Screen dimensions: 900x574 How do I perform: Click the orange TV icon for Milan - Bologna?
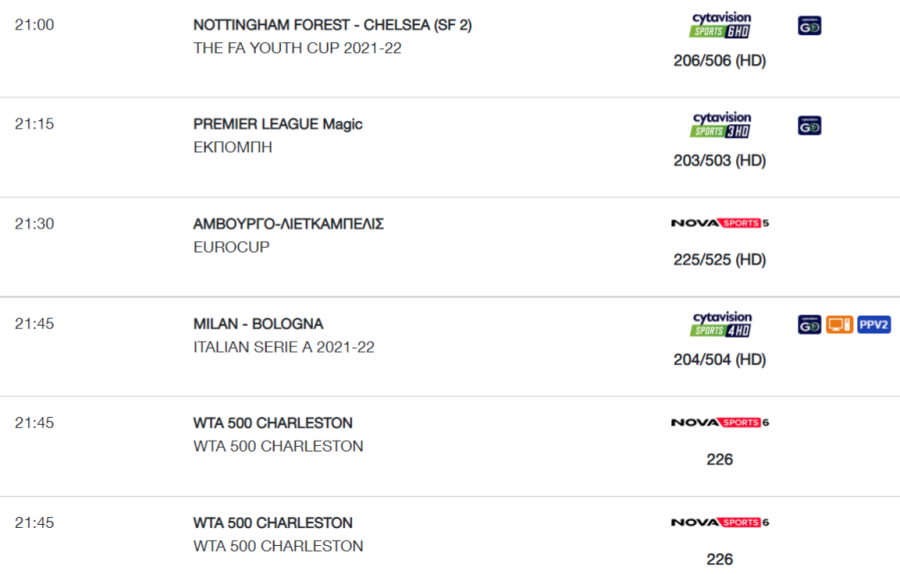click(839, 325)
